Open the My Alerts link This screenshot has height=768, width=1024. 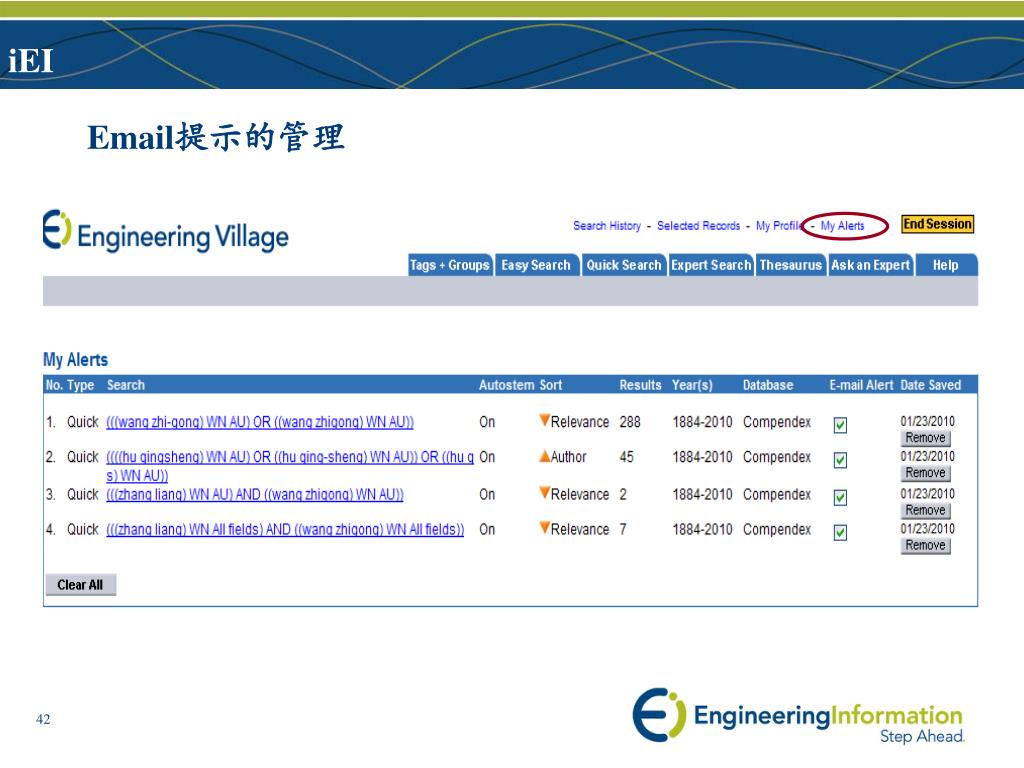[842, 225]
